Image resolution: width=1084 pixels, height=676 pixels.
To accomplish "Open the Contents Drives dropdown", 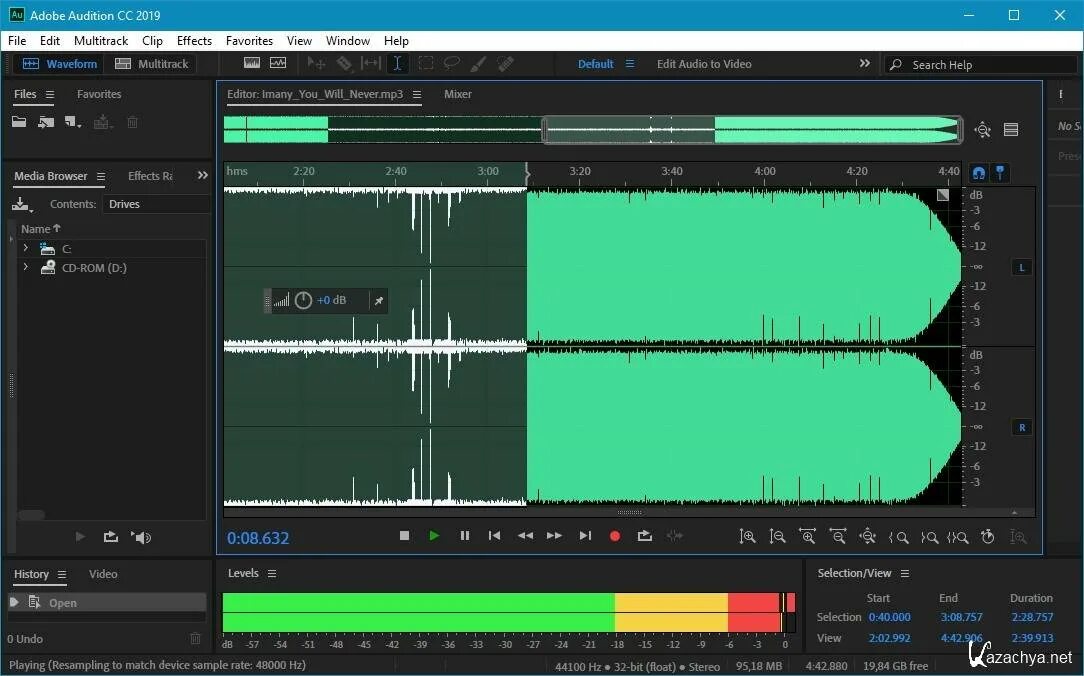I will coord(152,203).
